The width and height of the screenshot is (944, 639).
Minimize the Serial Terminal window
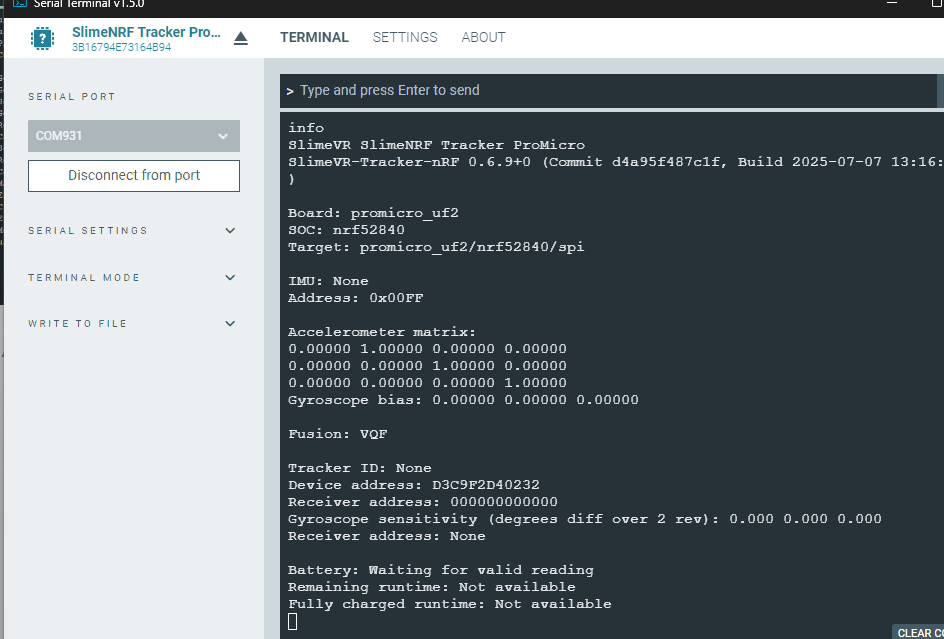pyautogui.click(x=892, y=2)
